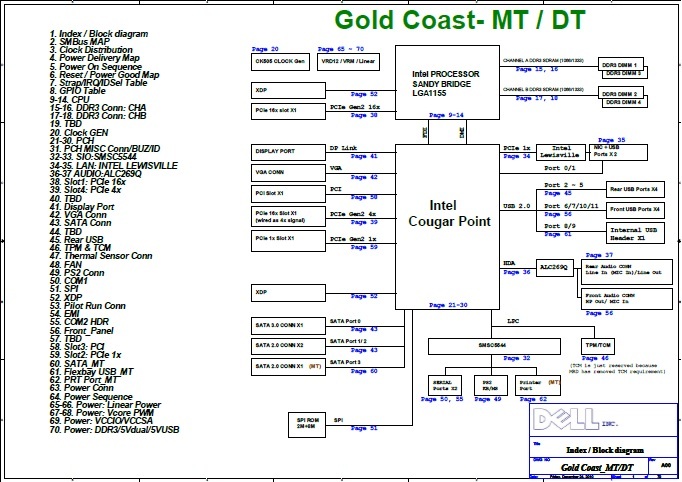
Task: Select index row '41. Display Port'
Action: [82, 207]
